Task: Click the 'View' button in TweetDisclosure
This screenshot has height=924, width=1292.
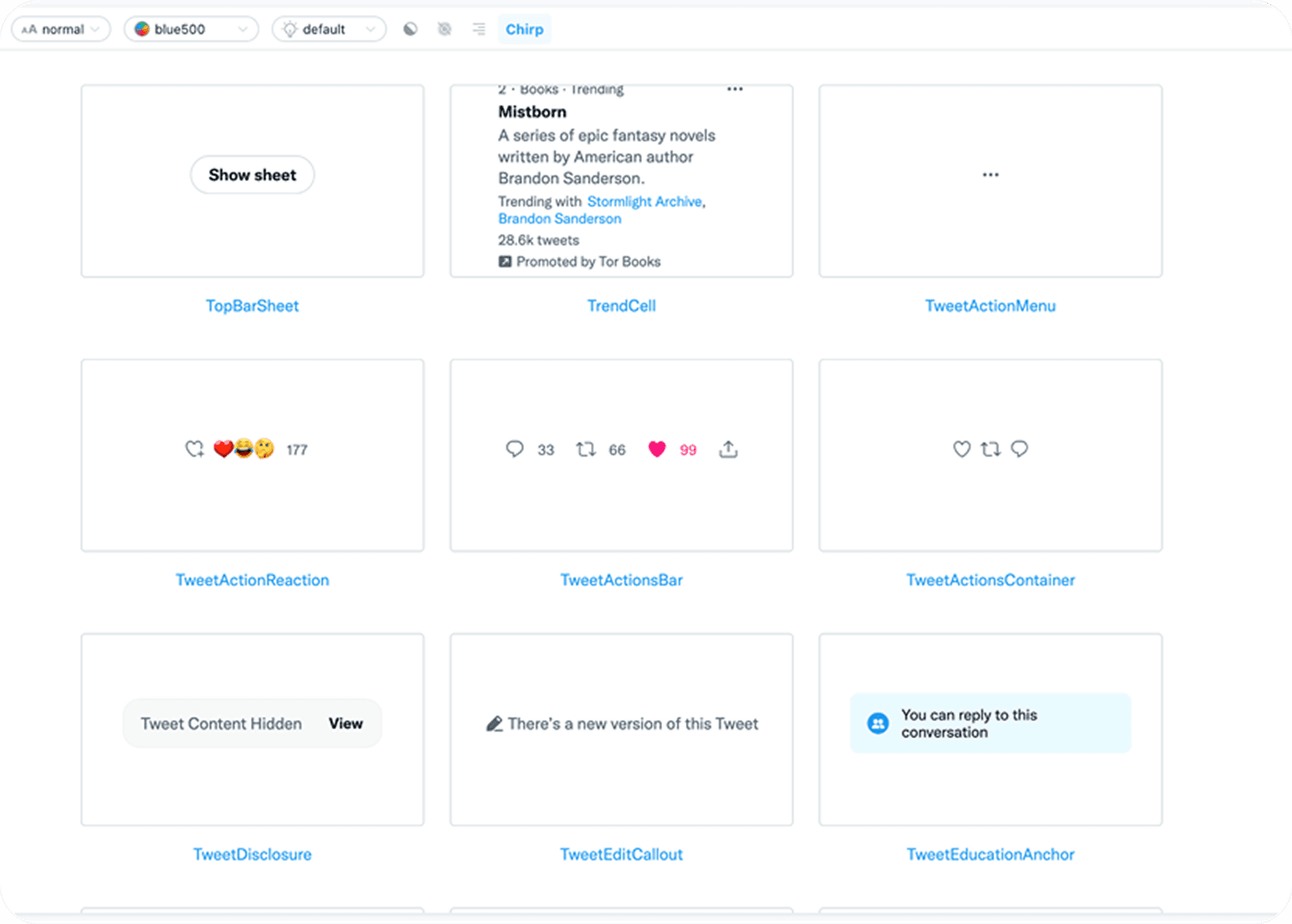Action: coord(346,723)
